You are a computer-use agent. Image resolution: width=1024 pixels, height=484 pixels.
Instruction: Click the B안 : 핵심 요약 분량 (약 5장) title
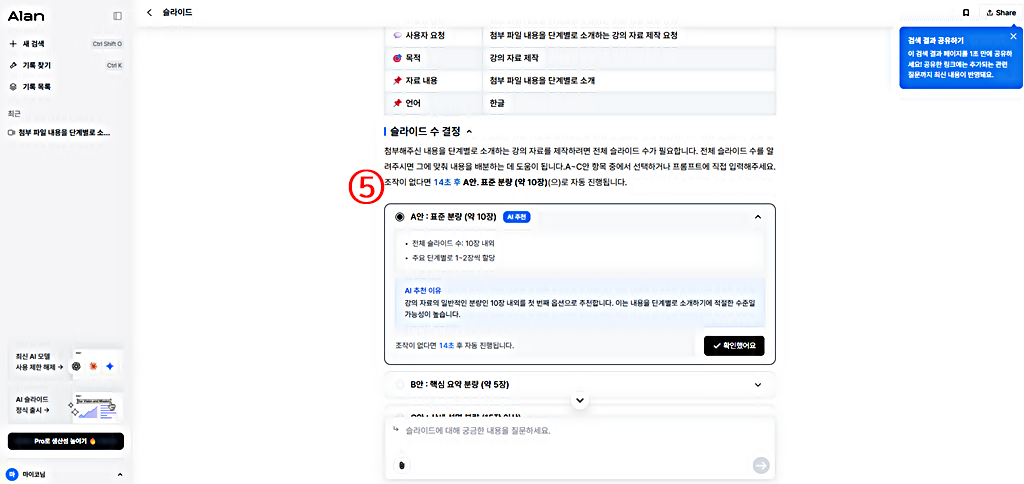coord(459,385)
